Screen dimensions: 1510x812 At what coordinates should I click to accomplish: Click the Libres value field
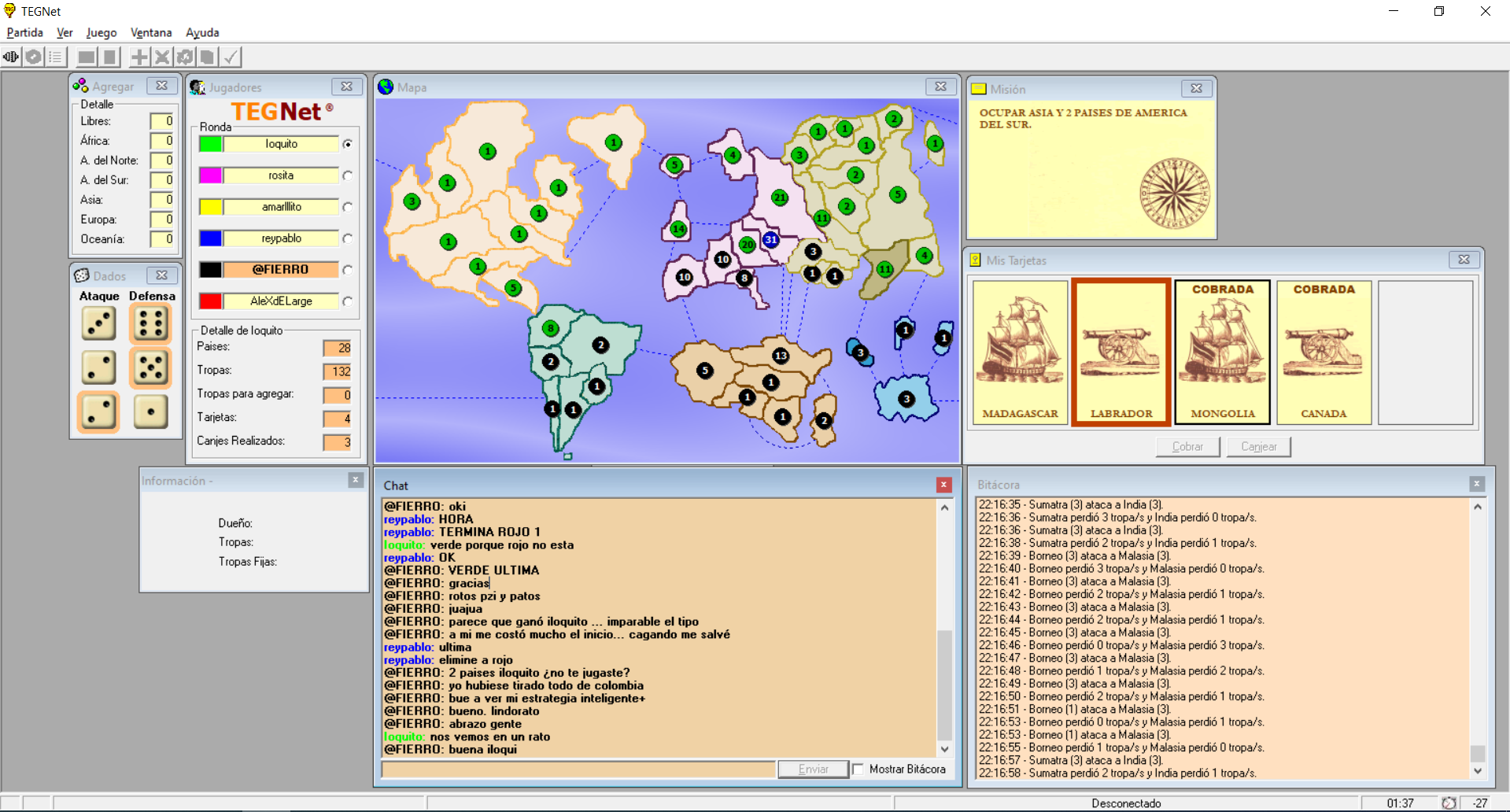click(x=162, y=121)
